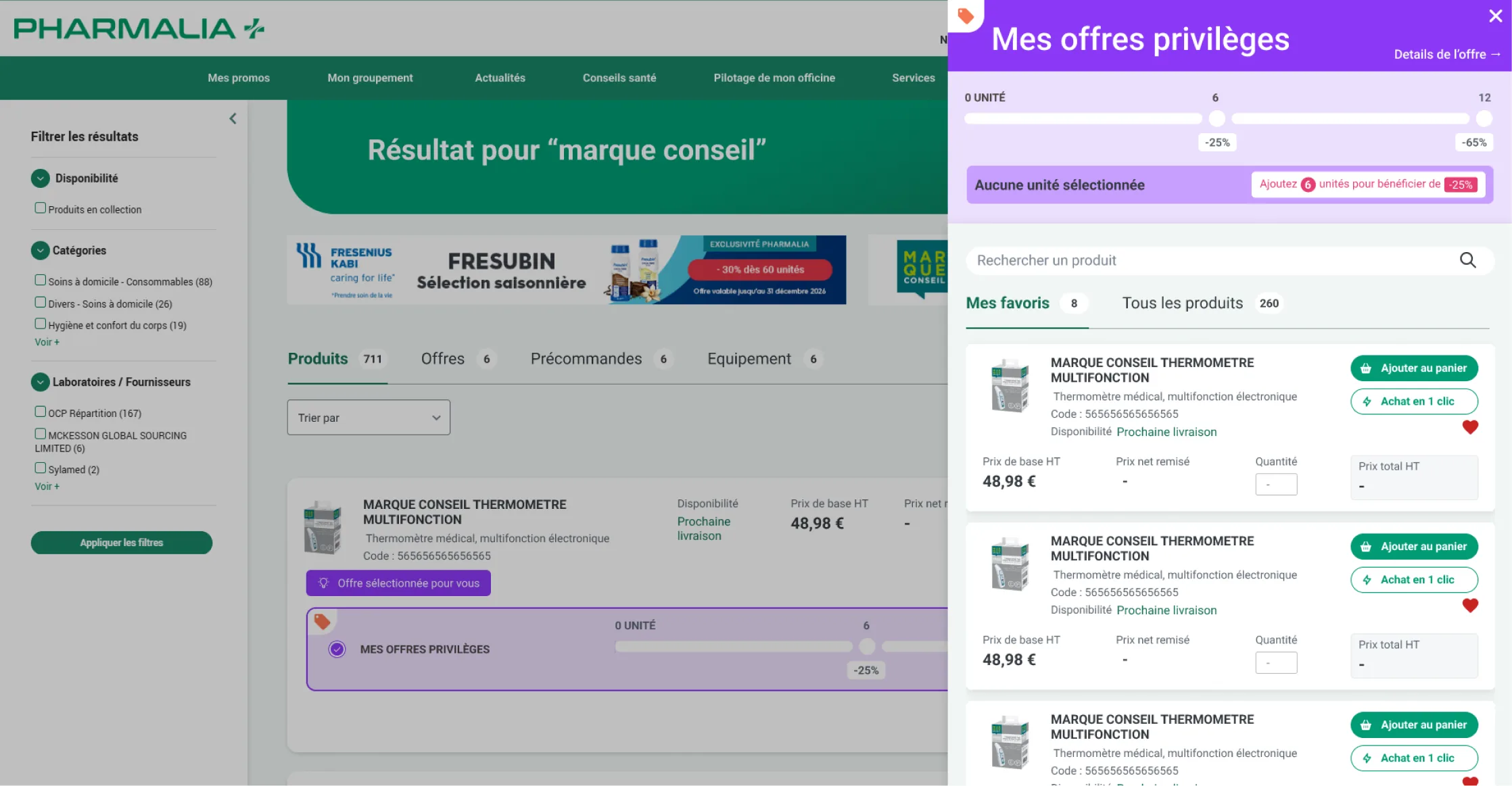Open the Equipement tab
This screenshot has width=1512, height=786.
coord(765,359)
